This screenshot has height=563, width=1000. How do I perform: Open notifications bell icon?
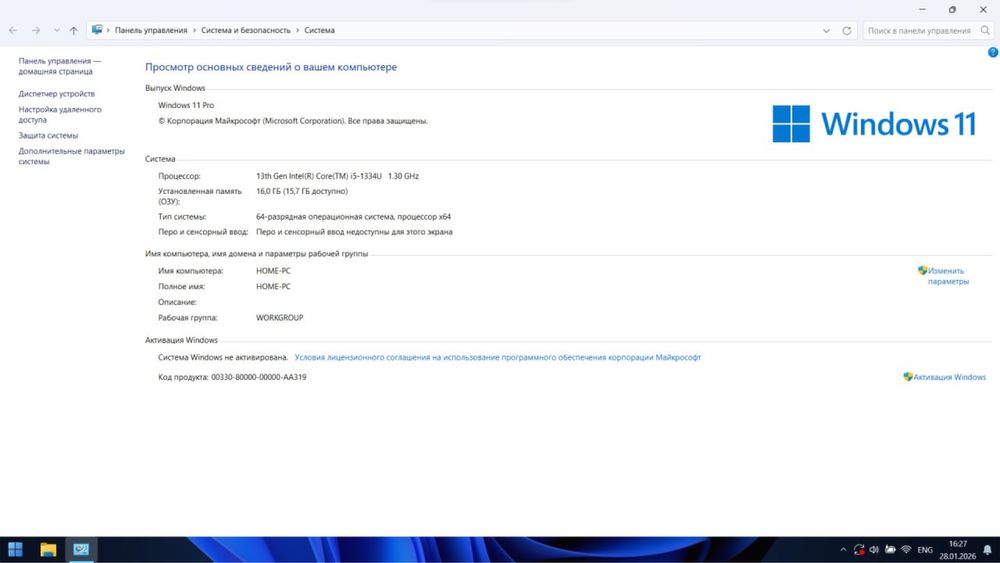point(987,550)
